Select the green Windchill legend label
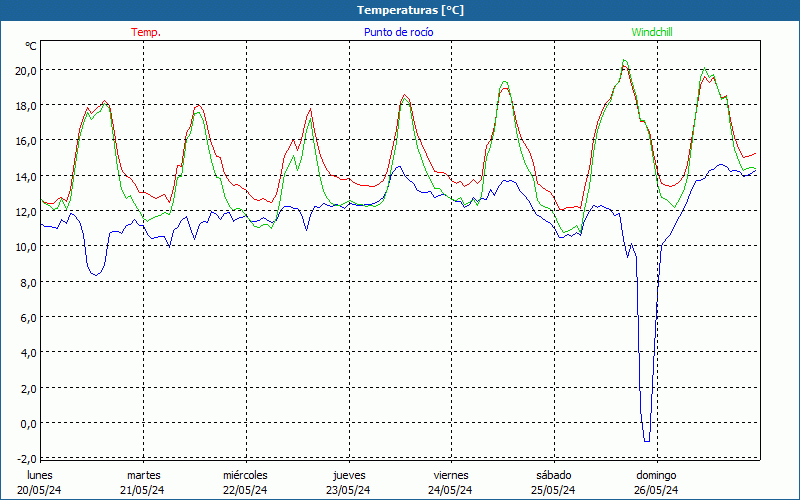This screenshot has height=500, width=800. (x=652, y=32)
